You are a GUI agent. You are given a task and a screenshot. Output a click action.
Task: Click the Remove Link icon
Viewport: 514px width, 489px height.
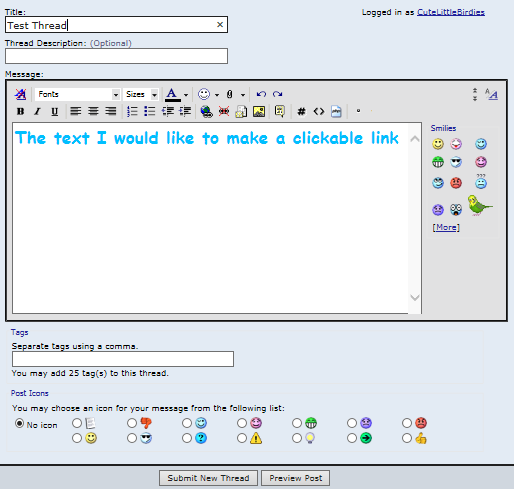(x=224, y=111)
